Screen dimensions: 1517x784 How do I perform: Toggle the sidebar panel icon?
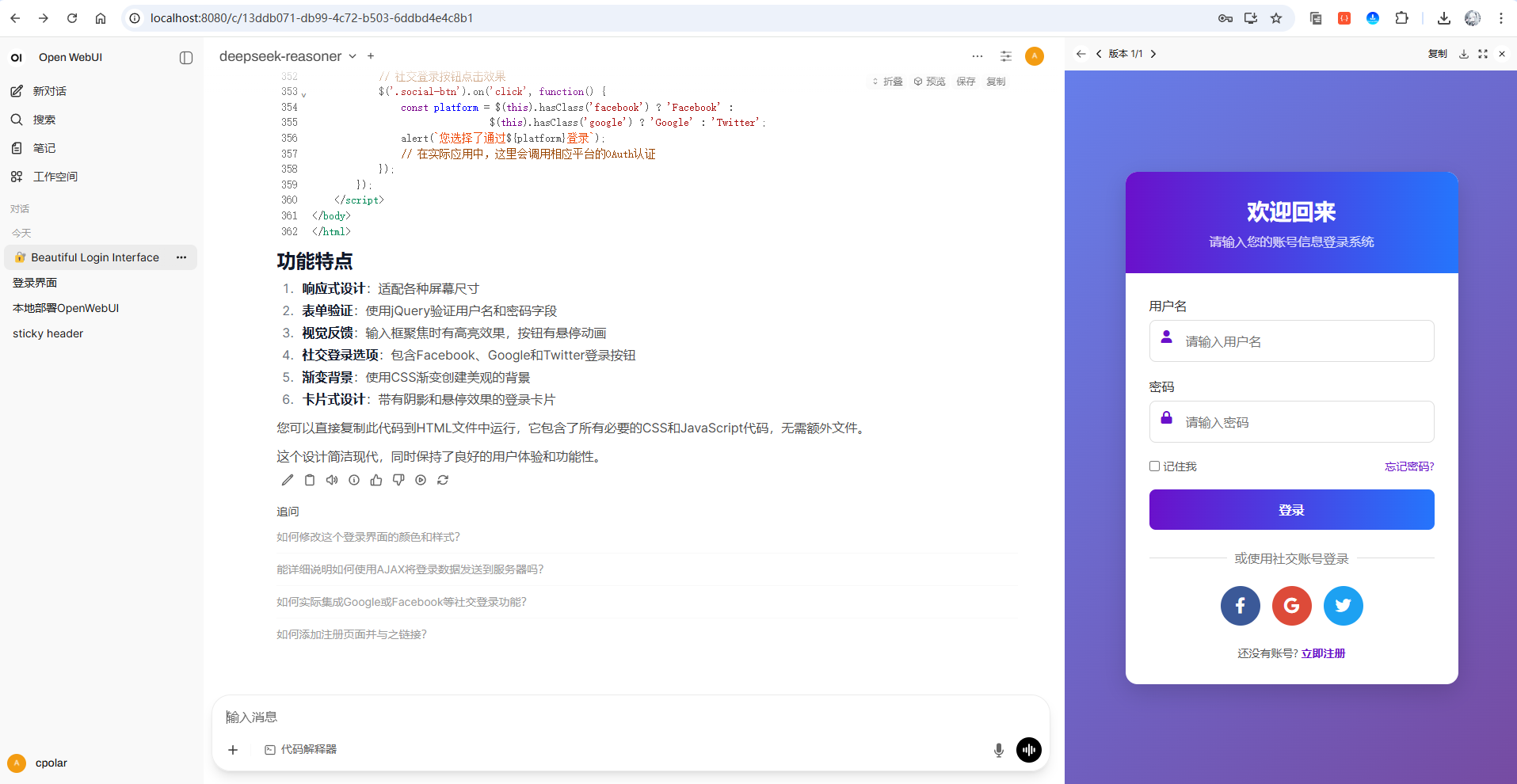pos(186,58)
